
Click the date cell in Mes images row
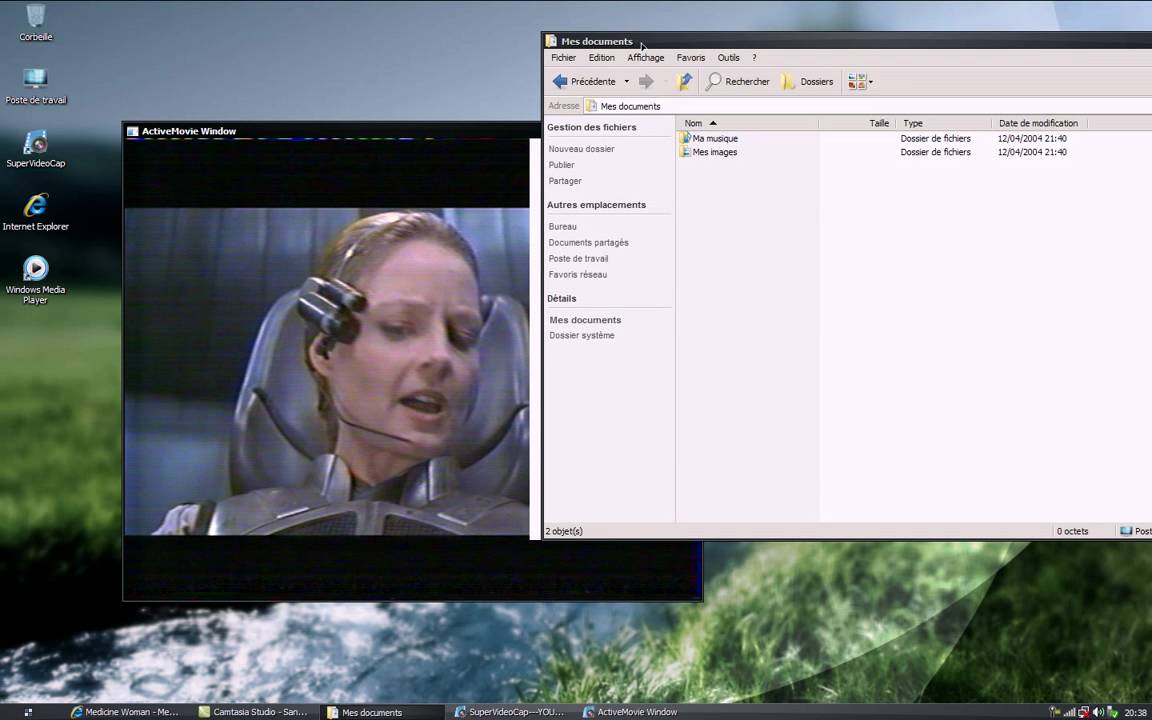[1032, 152]
